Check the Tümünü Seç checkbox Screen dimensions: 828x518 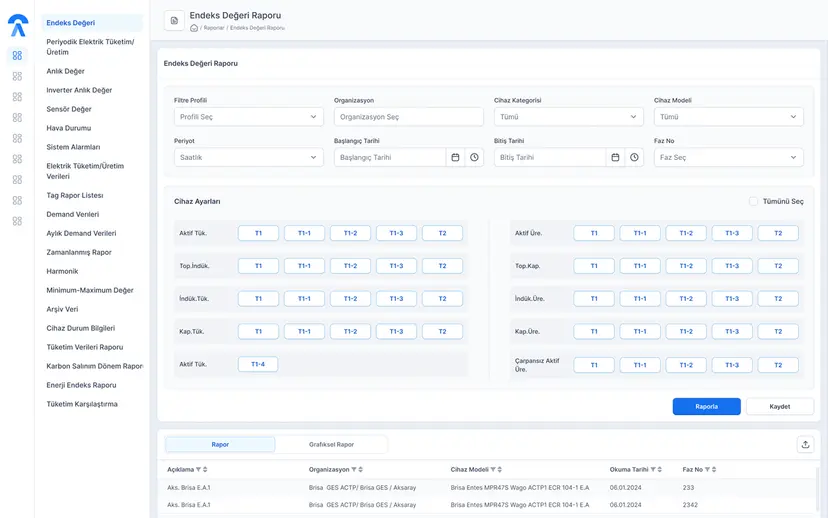tap(754, 201)
